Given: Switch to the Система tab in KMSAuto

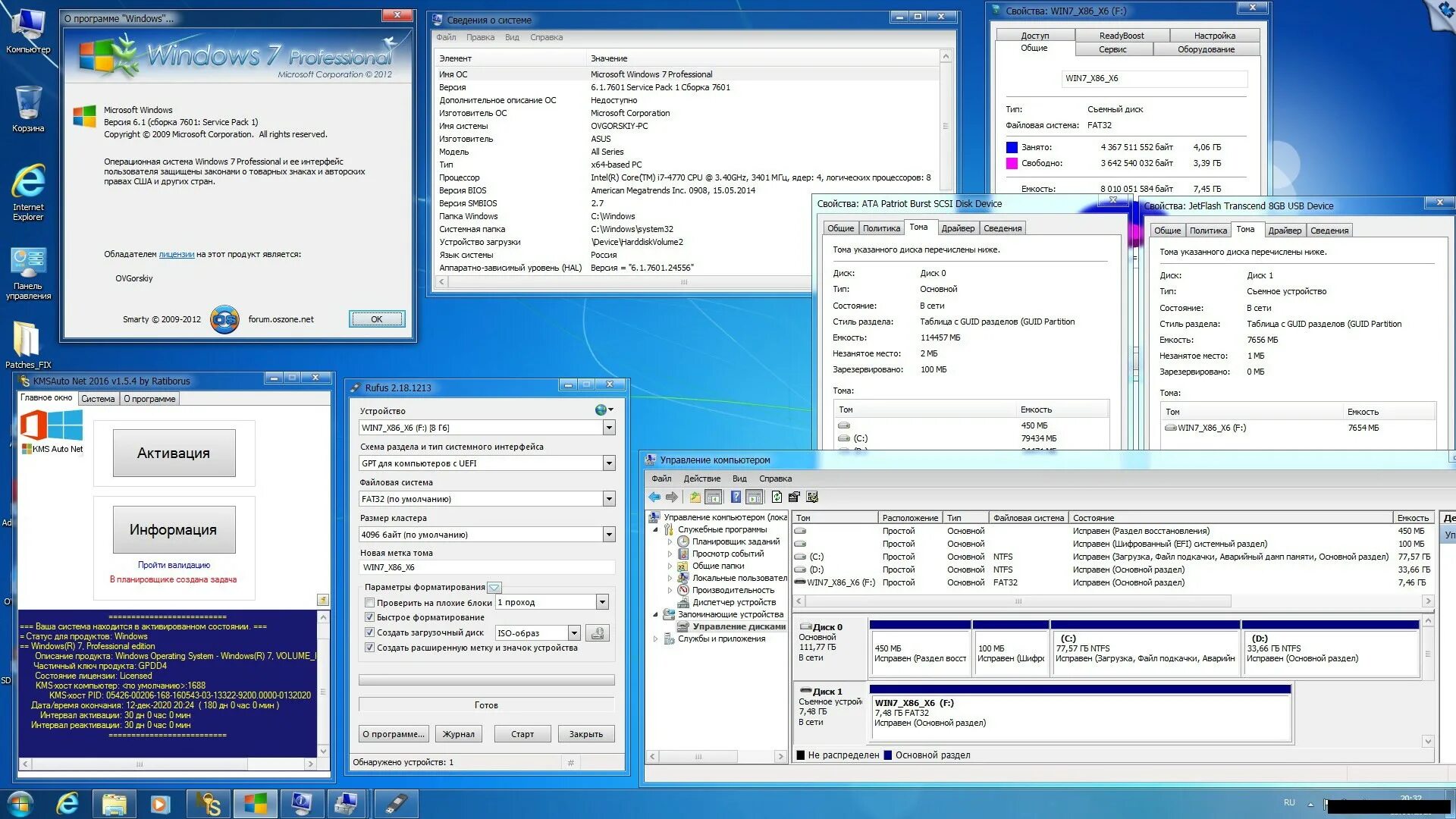Looking at the screenshot, I should point(98,399).
